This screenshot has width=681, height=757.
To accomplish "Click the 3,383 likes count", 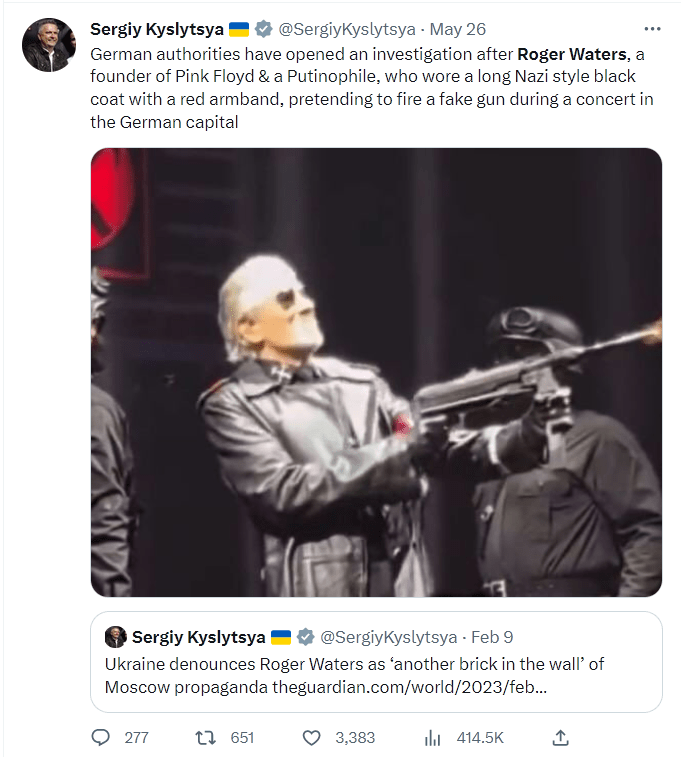I will (355, 738).
